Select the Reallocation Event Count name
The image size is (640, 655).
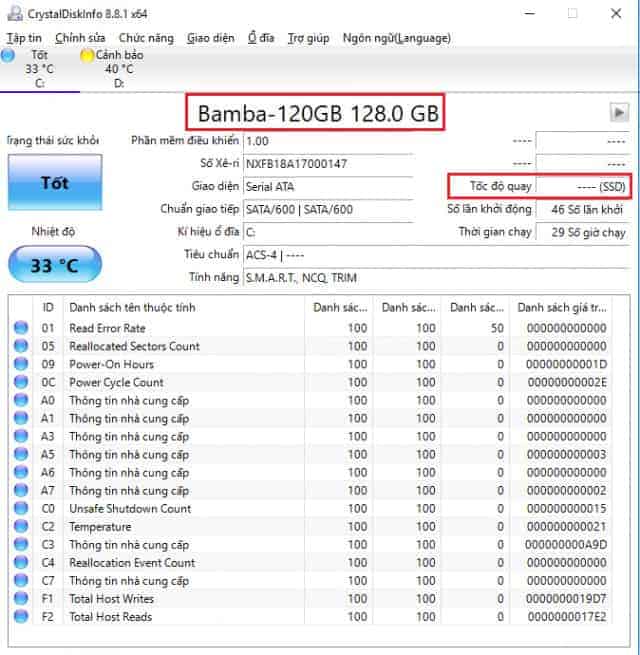[132, 562]
